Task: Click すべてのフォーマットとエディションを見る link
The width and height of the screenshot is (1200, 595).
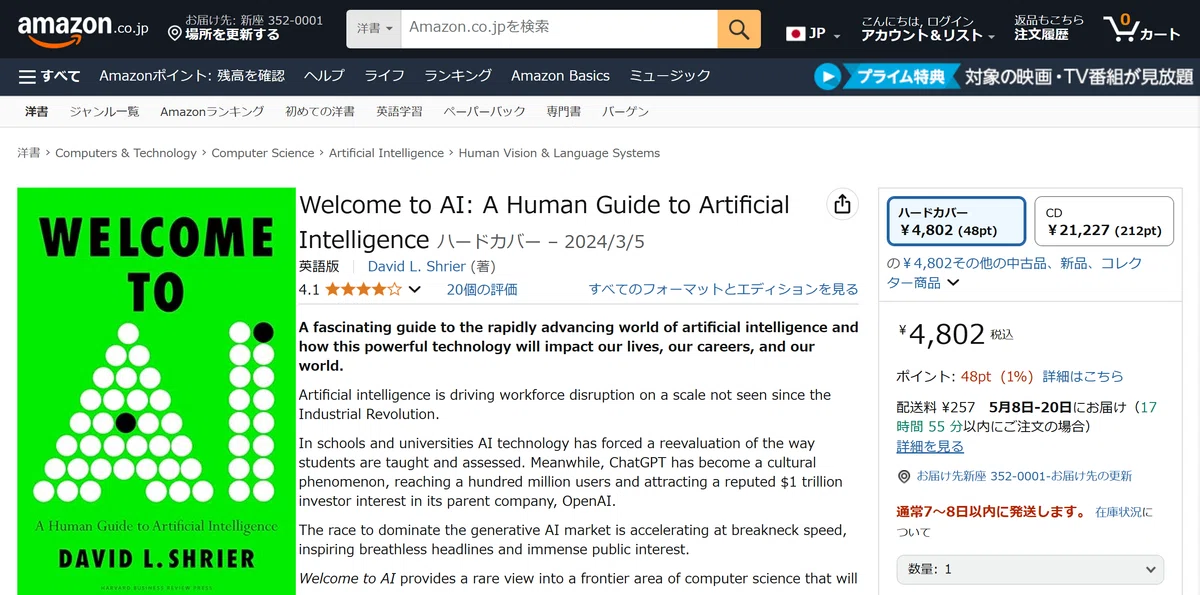Action: (723, 290)
